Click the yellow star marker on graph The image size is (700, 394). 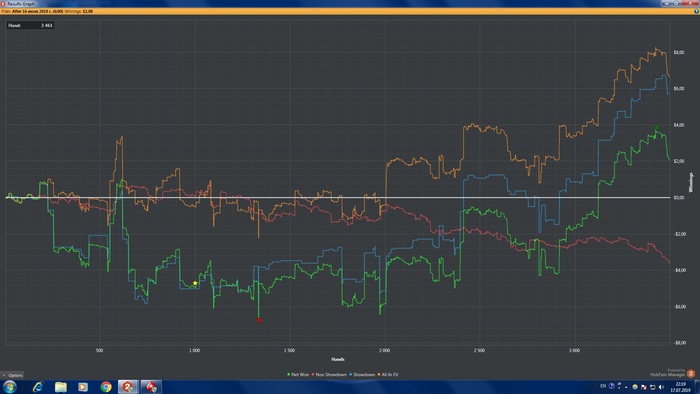pos(195,283)
